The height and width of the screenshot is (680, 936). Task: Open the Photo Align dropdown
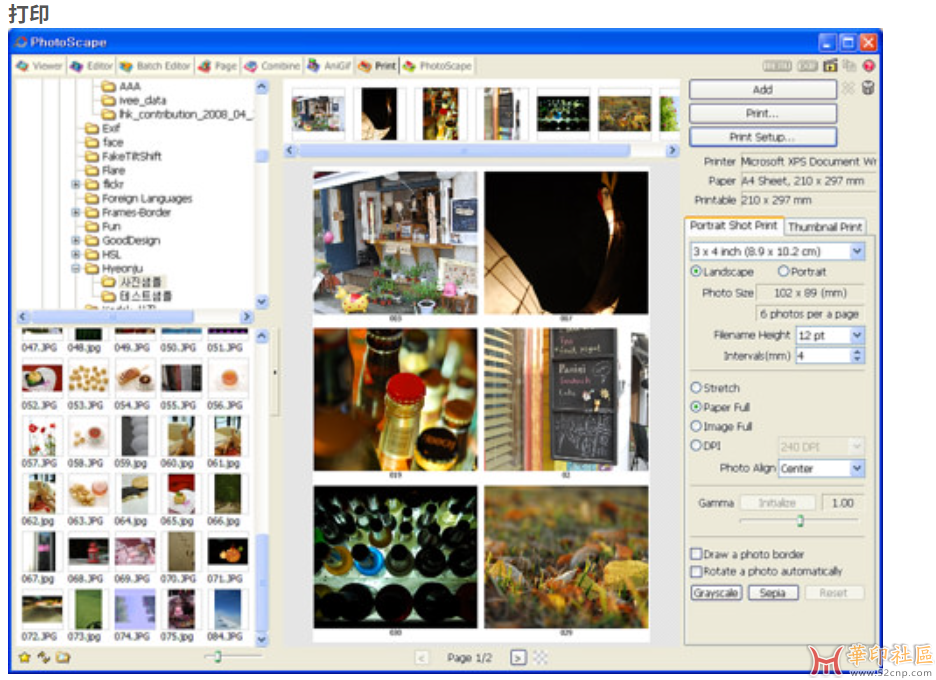[x=857, y=469]
